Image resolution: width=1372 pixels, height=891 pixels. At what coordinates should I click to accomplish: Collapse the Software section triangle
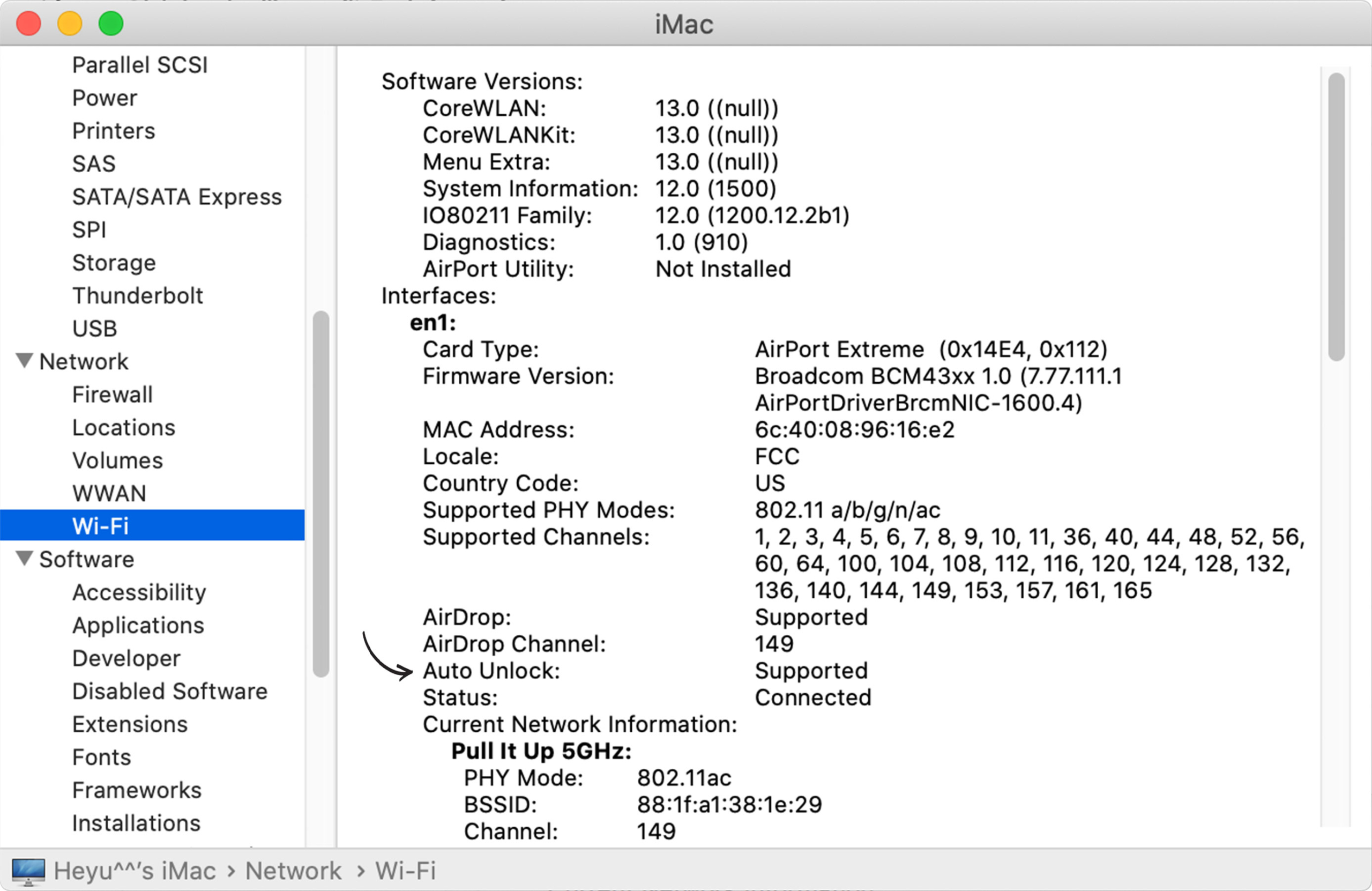point(24,559)
